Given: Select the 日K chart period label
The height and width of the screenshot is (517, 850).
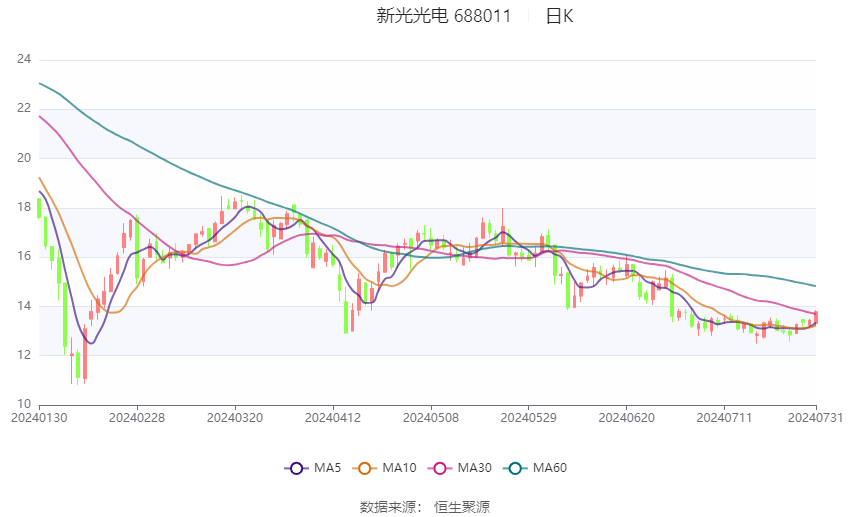Looking at the screenshot, I should 559,16.
